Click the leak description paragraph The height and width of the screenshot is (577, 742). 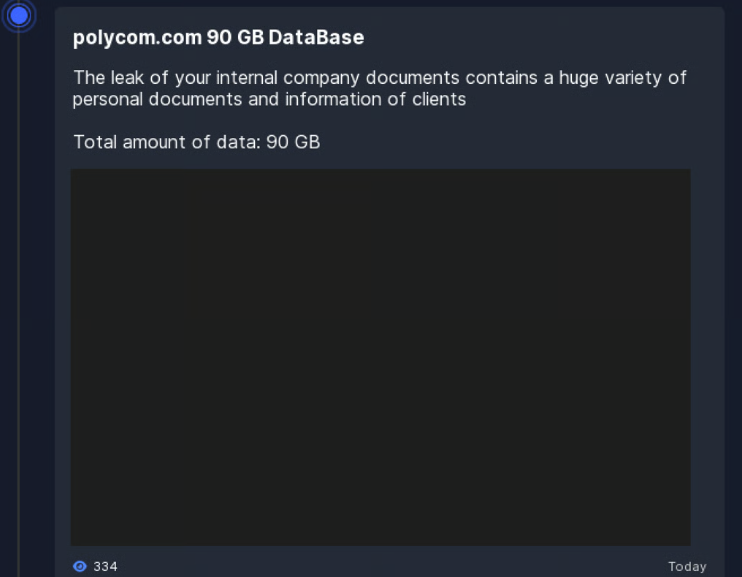pyautogui.click(x=379, y=88)
